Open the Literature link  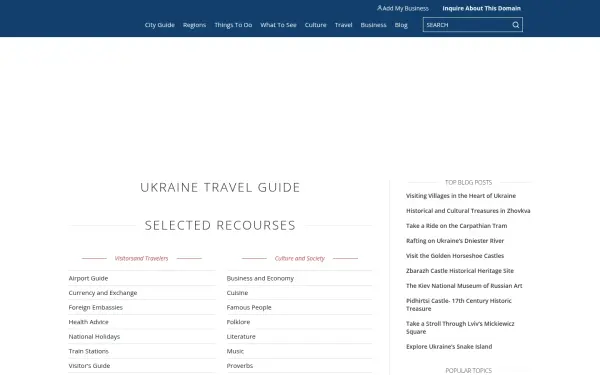[241, 336]
